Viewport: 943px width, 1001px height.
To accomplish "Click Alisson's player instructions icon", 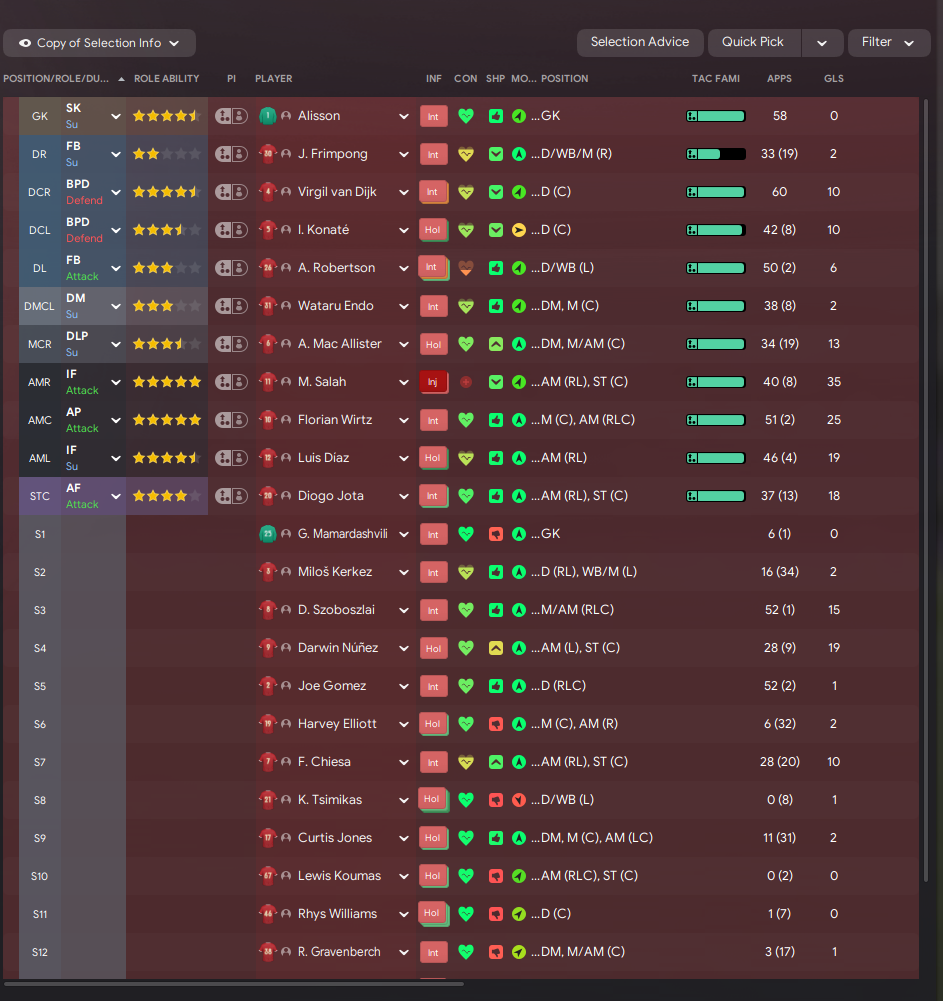I will click(231, 116).
